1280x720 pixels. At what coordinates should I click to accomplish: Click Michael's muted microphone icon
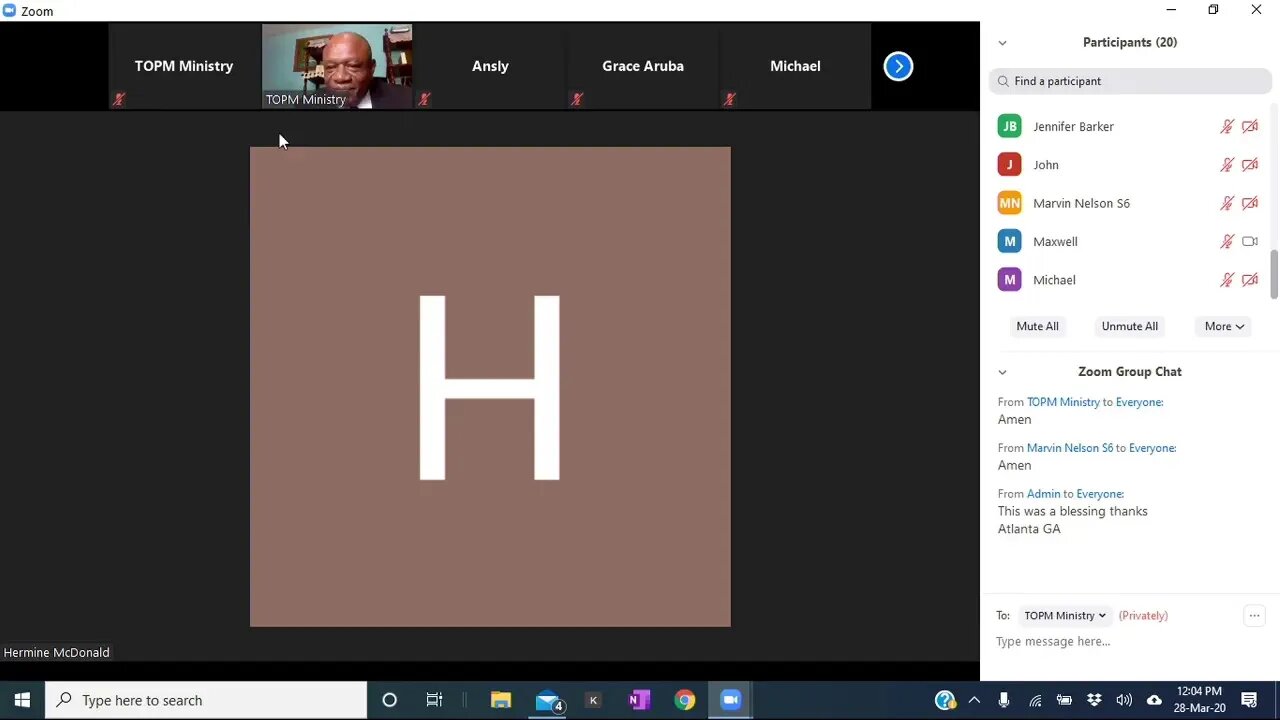pyautogui.click(x=1227, y=280)
